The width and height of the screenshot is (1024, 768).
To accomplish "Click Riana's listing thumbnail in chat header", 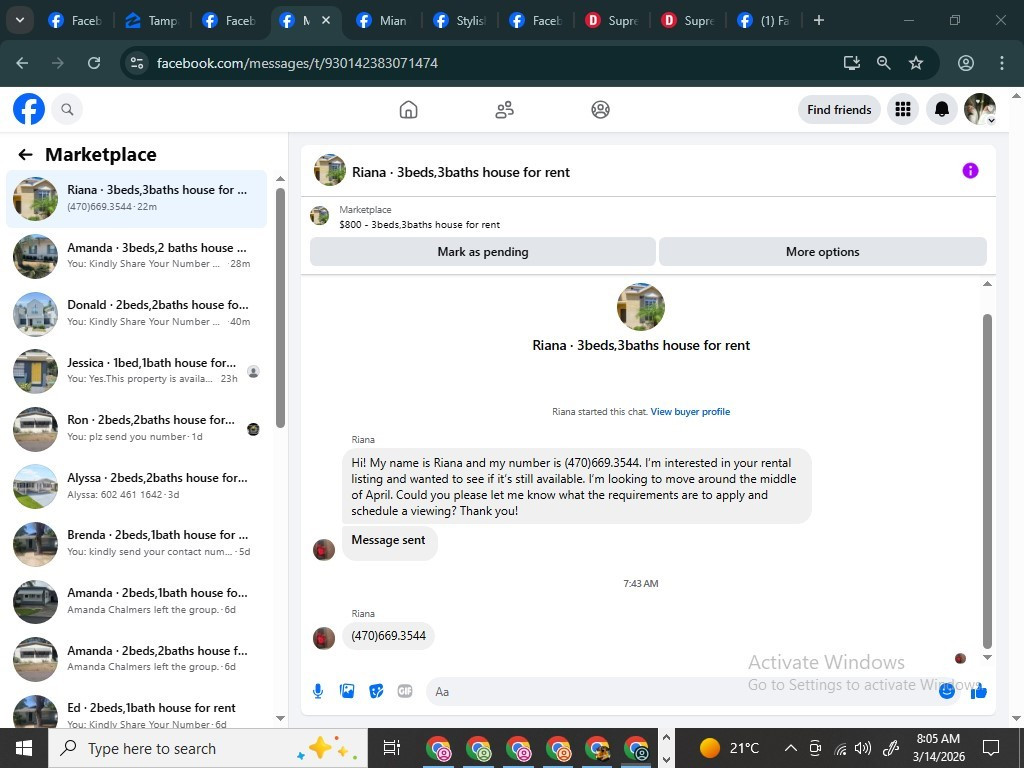I will pos(330,170).
